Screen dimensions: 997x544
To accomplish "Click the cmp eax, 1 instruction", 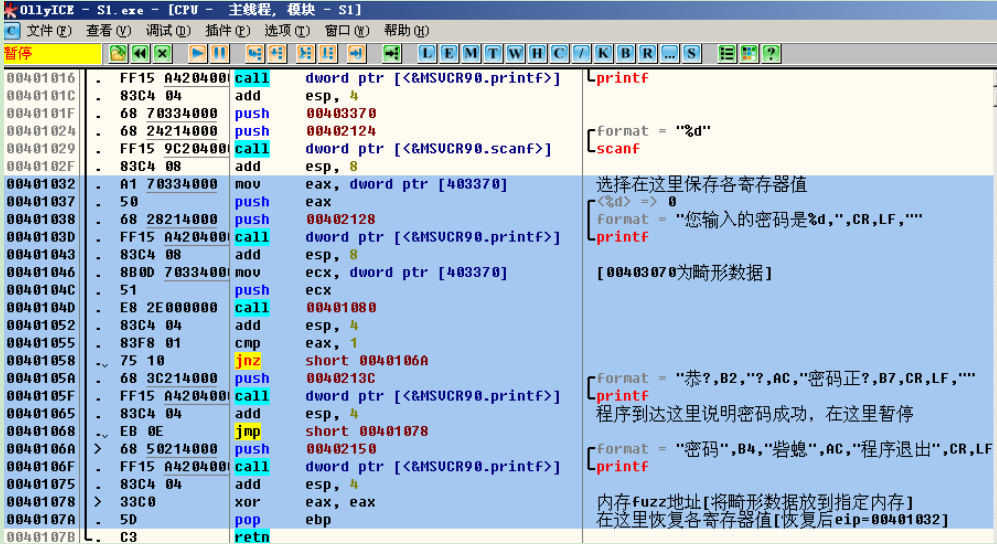I will coord(296,343).
